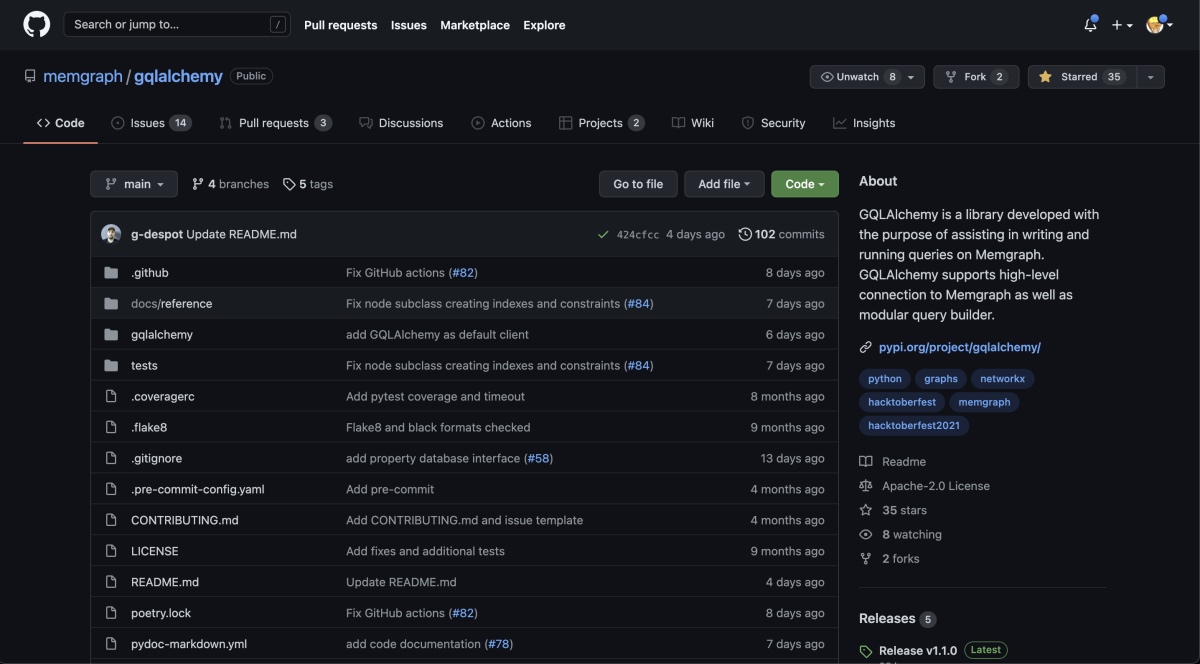Click the commits history clock icon
Screen dimensions: 1200x664
[745, 235]
